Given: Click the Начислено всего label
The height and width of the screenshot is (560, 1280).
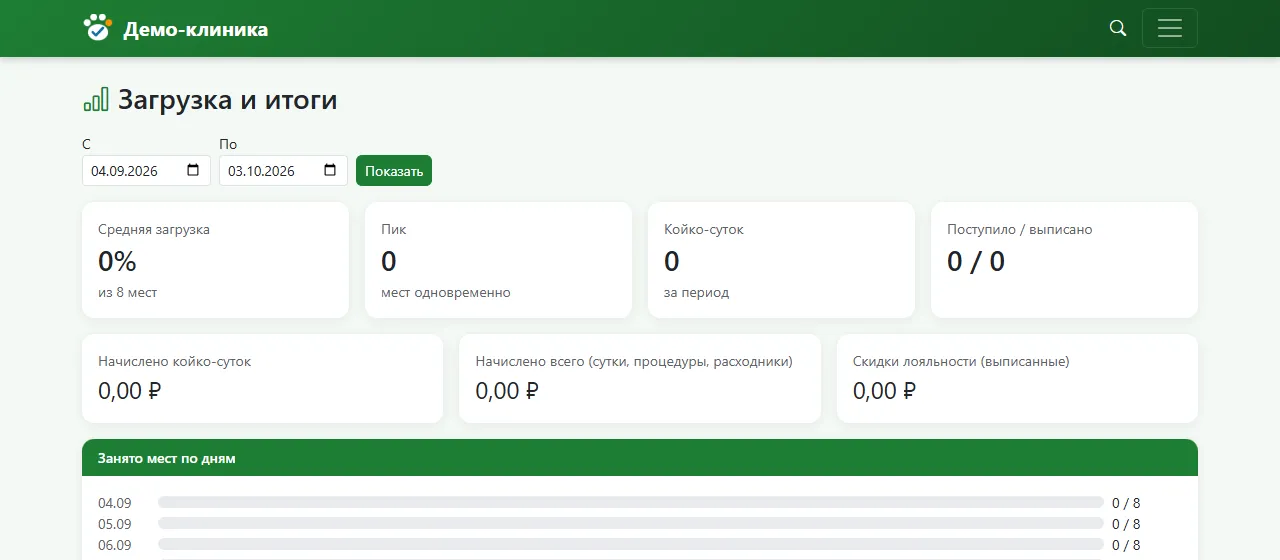Looking at the screenshot, I should coord(634,361).
